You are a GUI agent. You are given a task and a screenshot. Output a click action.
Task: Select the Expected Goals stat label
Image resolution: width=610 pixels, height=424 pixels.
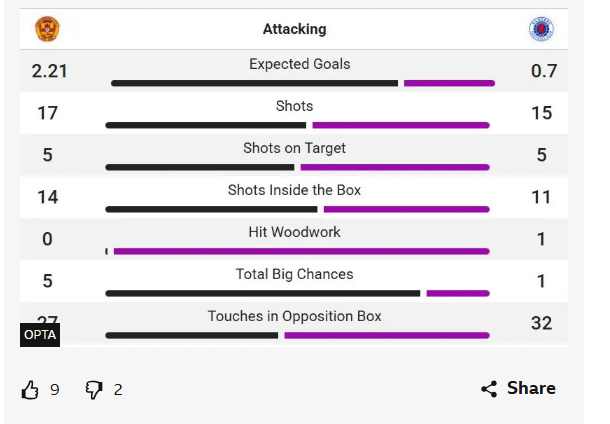300,64
